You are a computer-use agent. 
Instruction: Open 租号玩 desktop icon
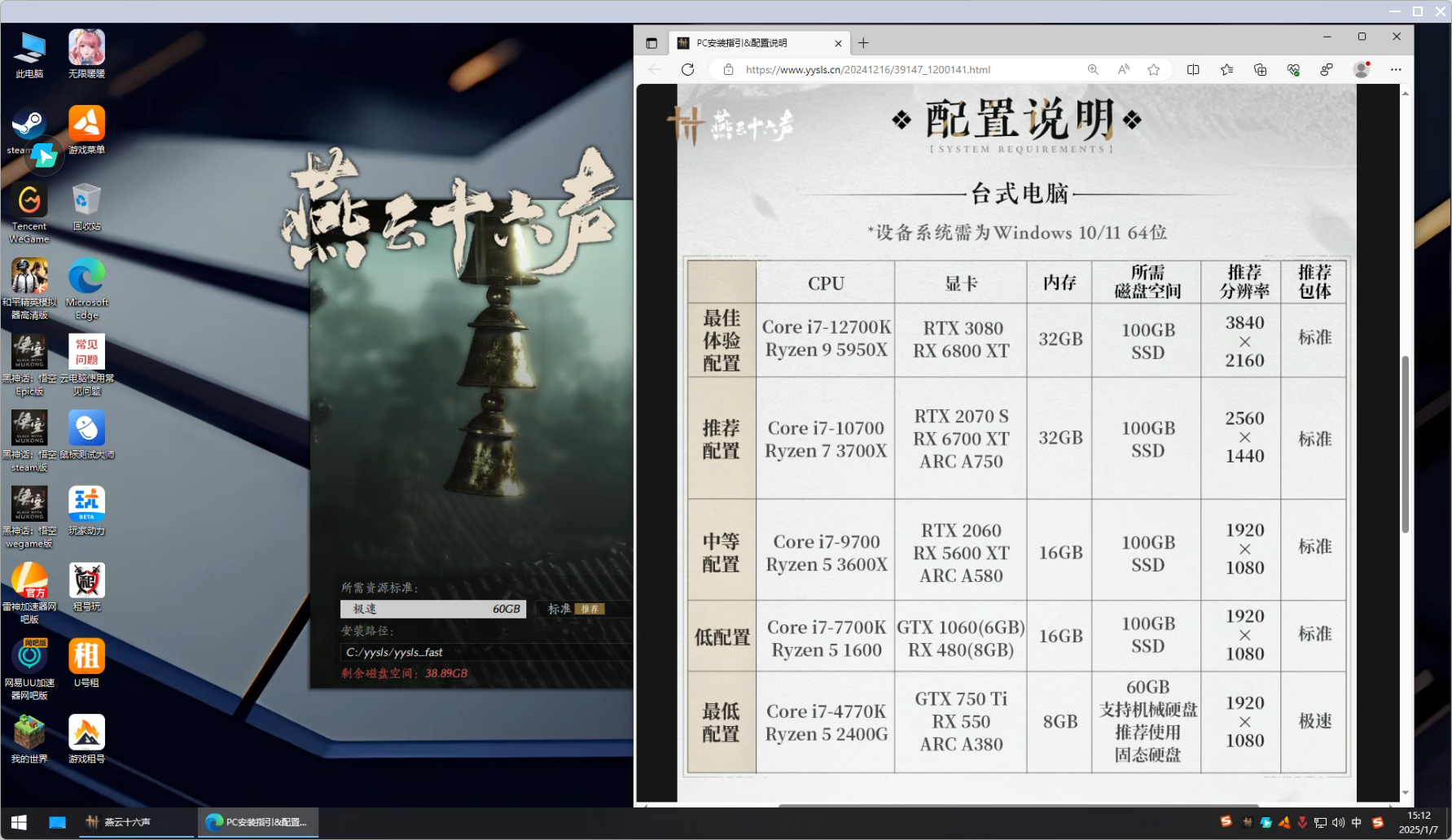86,588
